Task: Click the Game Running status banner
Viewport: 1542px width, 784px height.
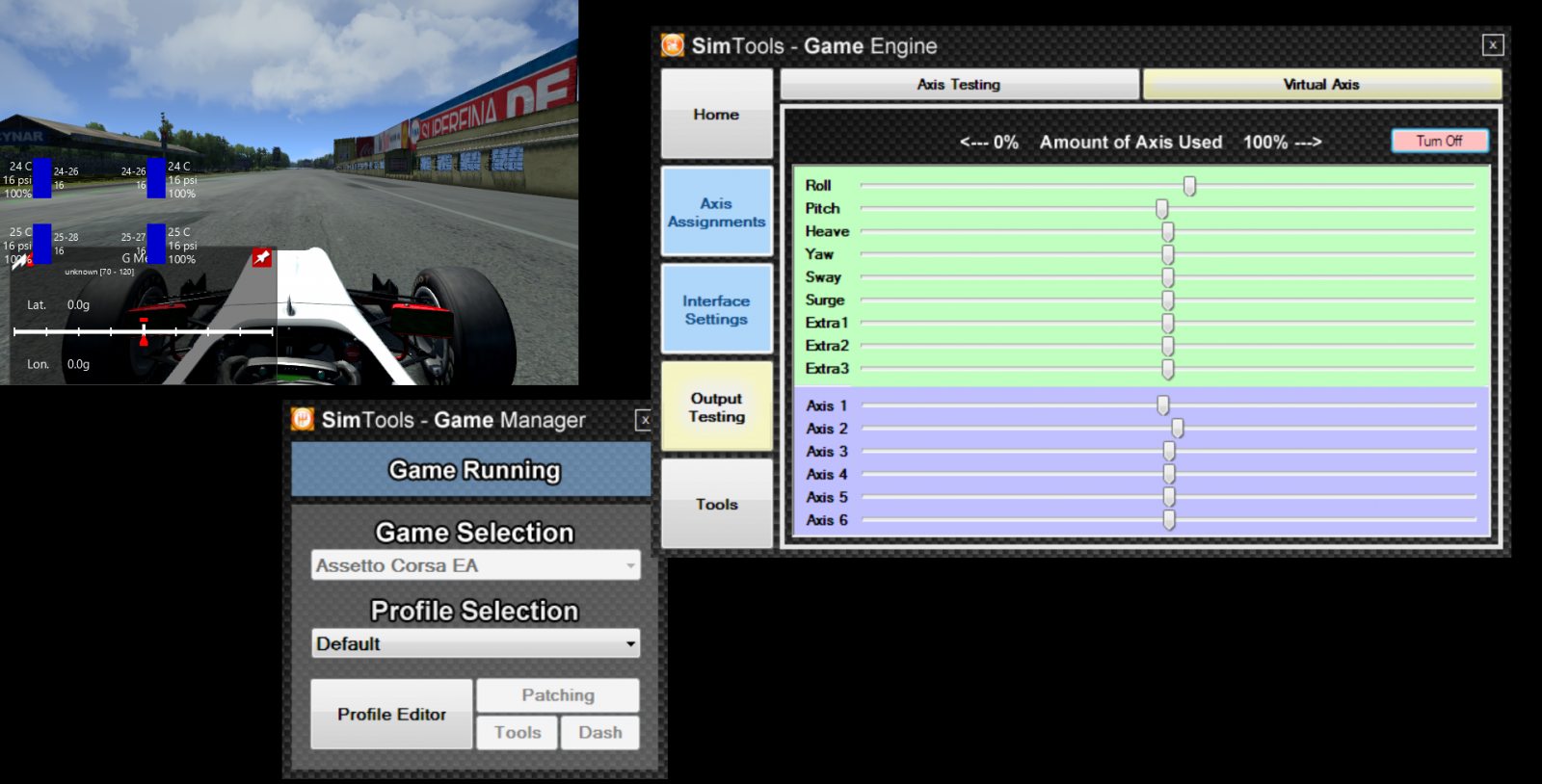Action: point(471,469)
